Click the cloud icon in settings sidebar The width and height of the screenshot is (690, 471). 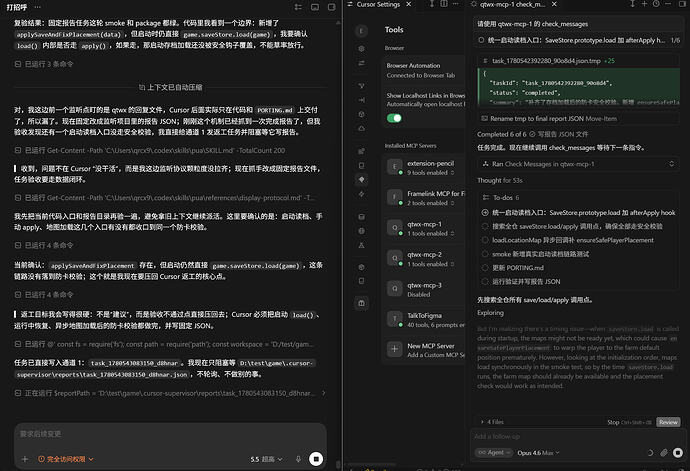361,129
